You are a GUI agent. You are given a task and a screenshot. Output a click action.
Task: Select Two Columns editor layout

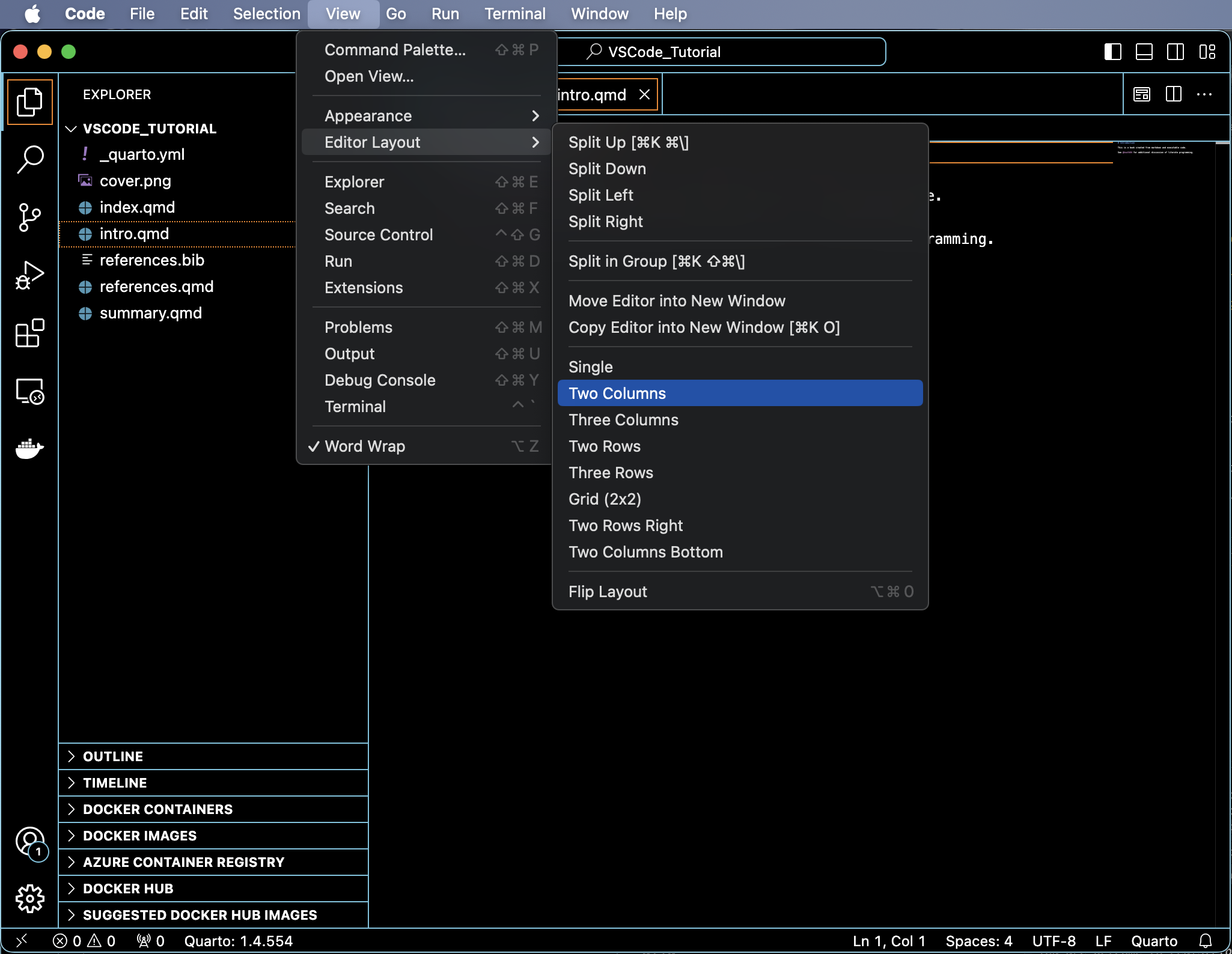tap(740, 393)
